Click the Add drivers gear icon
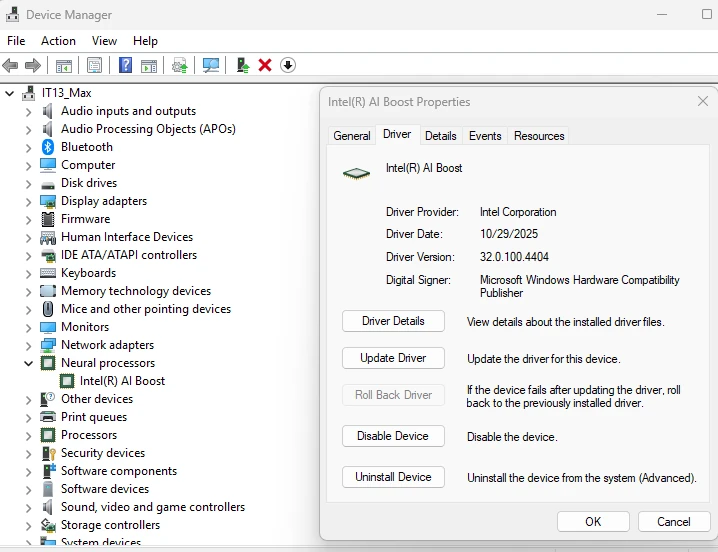The height and width of the screenshot is (552, 718). [x=180, y=66]
